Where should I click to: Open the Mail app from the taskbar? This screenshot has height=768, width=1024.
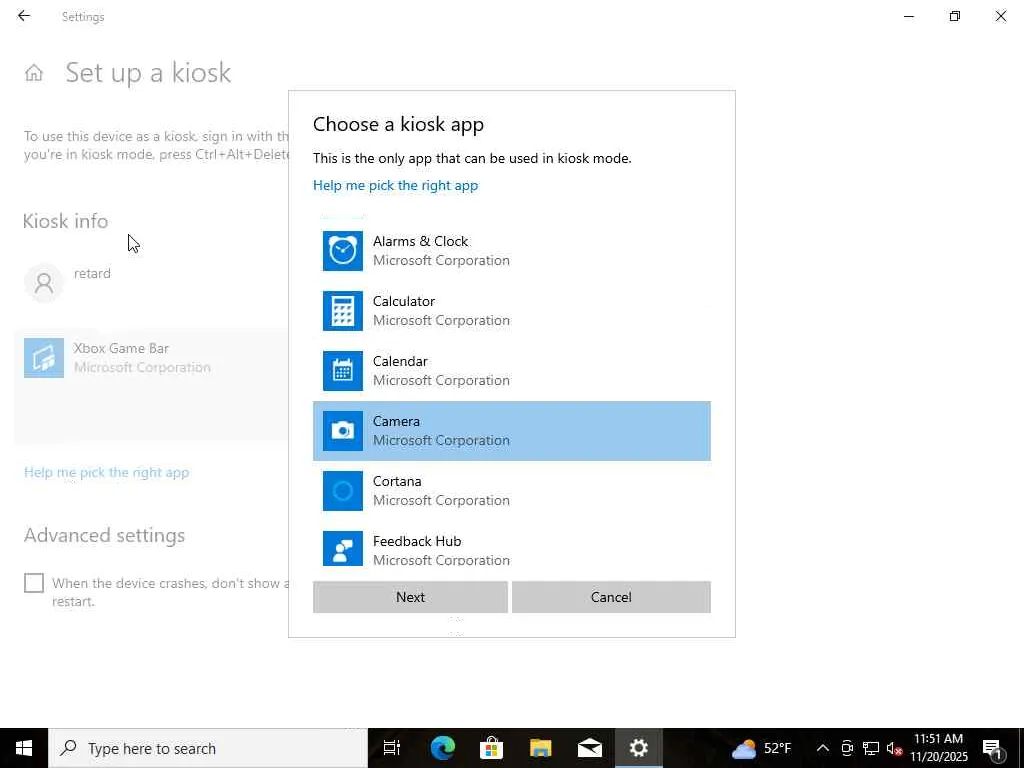590,748
